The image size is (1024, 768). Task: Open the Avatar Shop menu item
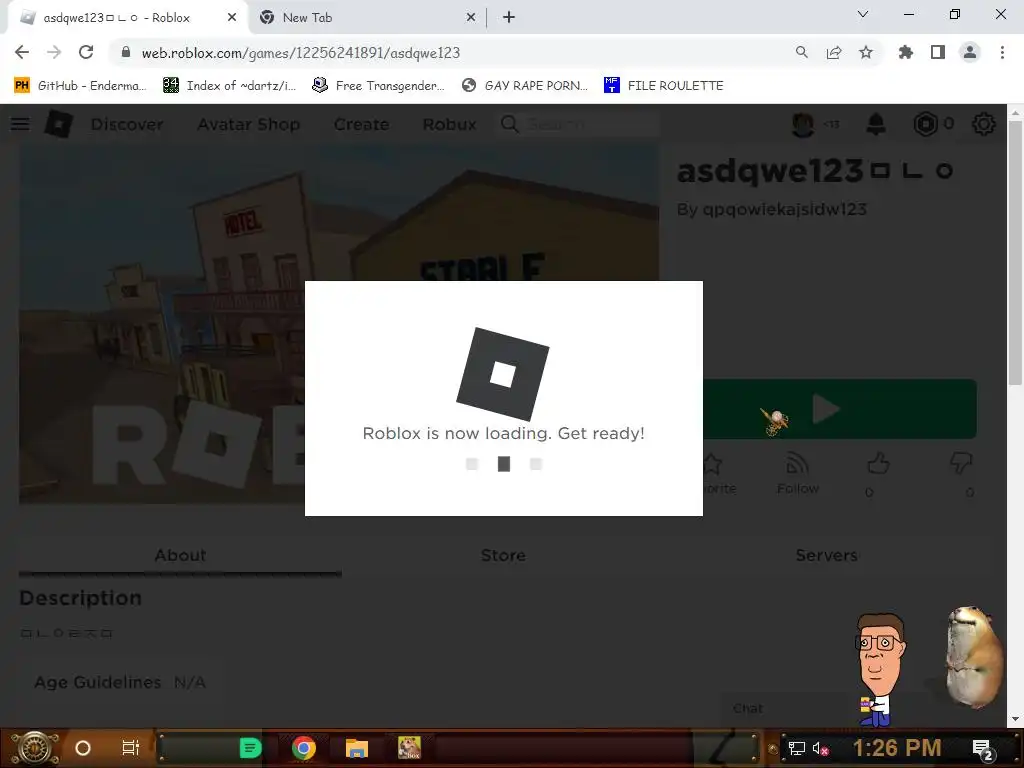(249, 124)
